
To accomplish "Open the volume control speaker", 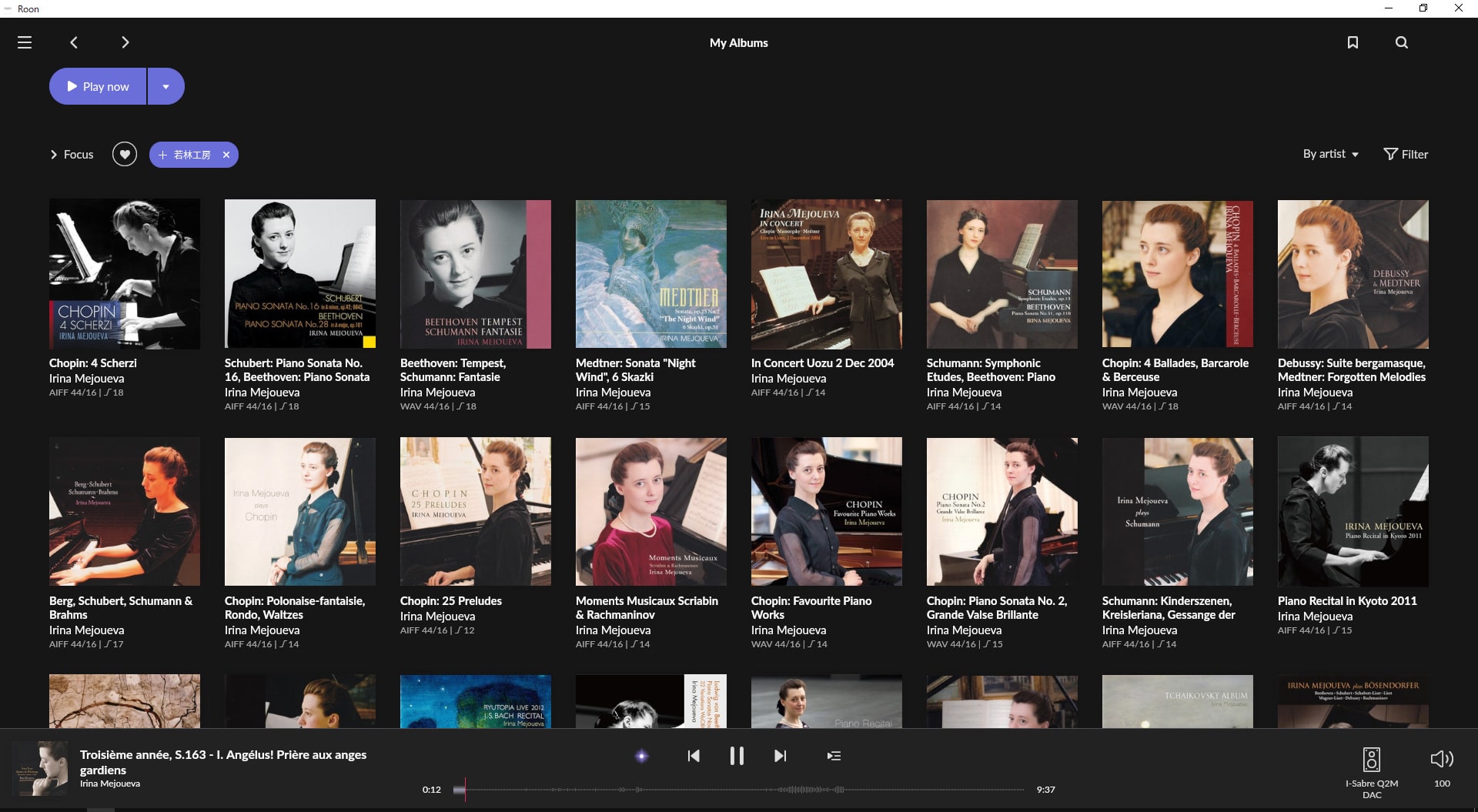I will (x=1442, y=759).
